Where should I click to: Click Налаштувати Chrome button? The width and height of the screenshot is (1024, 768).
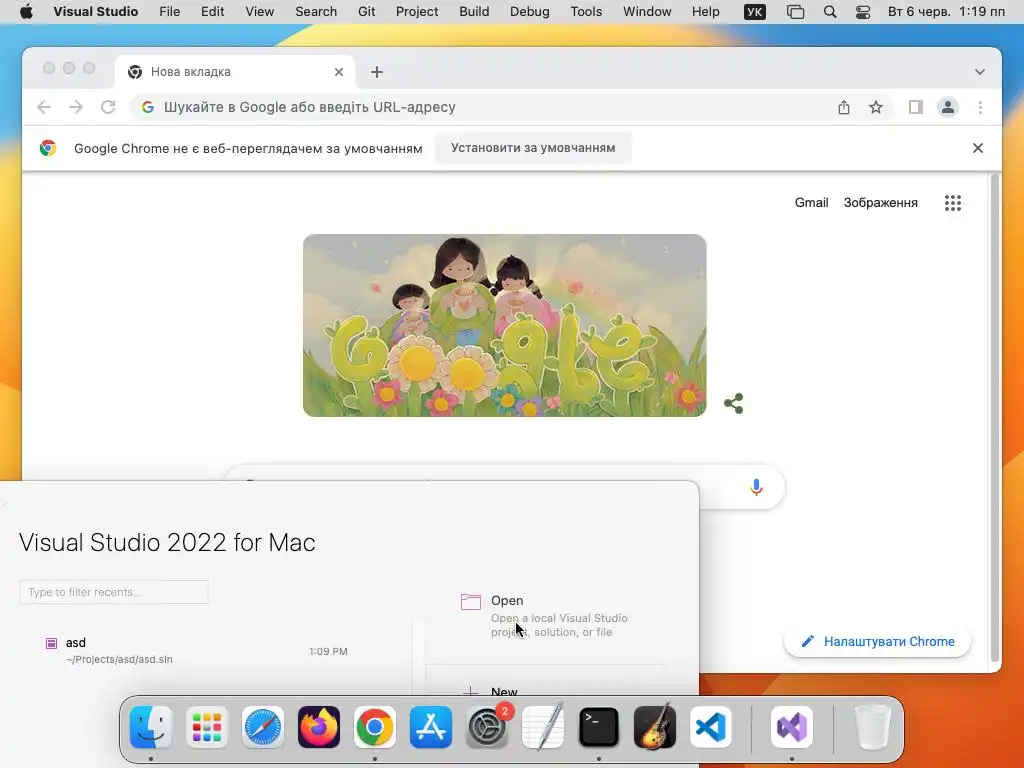coord(878,641)
